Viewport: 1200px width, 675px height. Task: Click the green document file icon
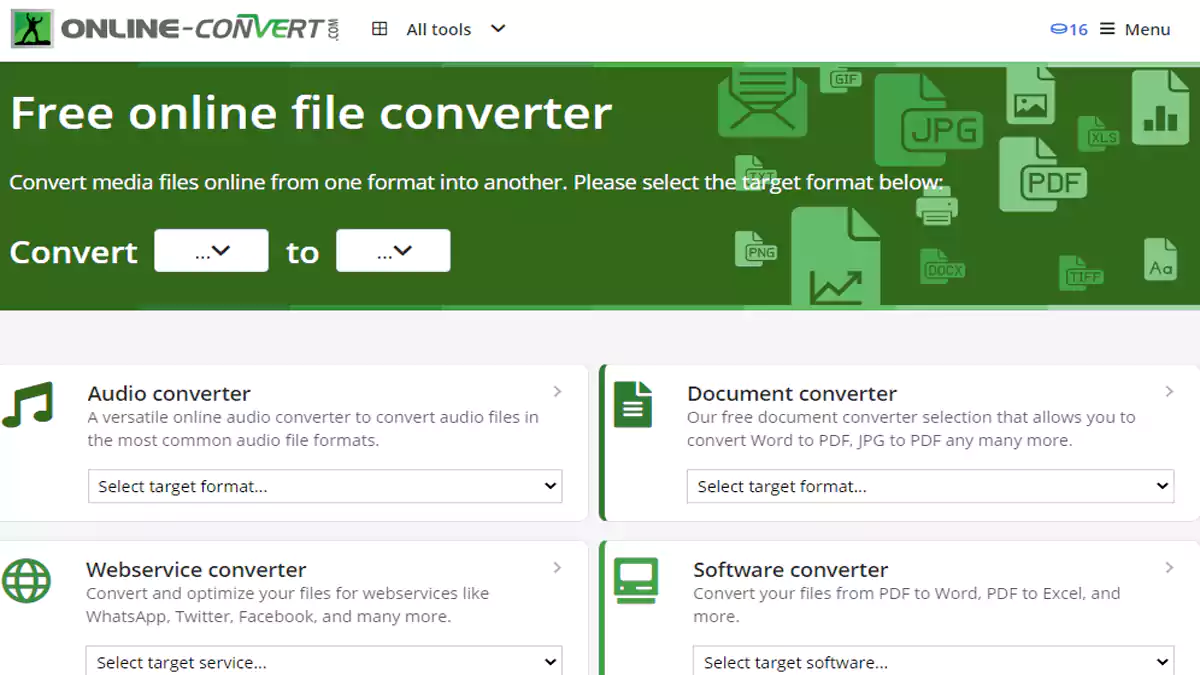click(632, 405)
